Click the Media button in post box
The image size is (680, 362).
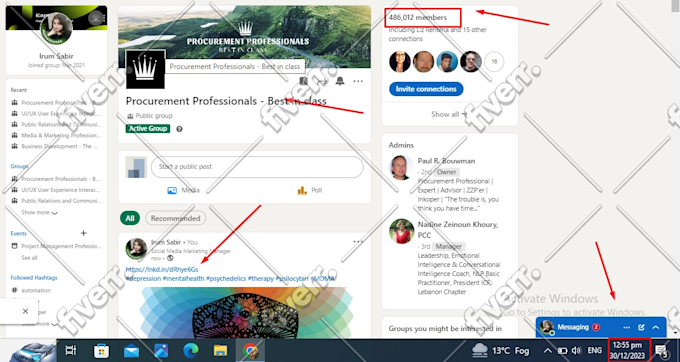point(183,190)
